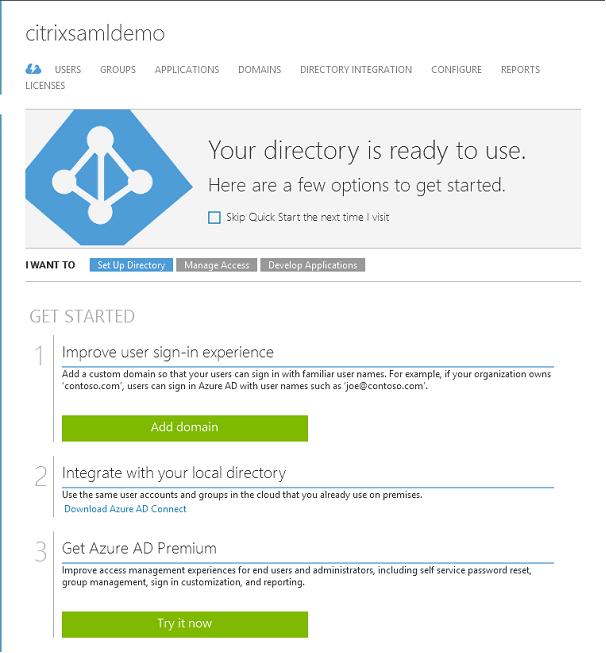Screen dimensions: 606x653
Task: Click the Quick Start cloud icon
Action: click(33, 69)
